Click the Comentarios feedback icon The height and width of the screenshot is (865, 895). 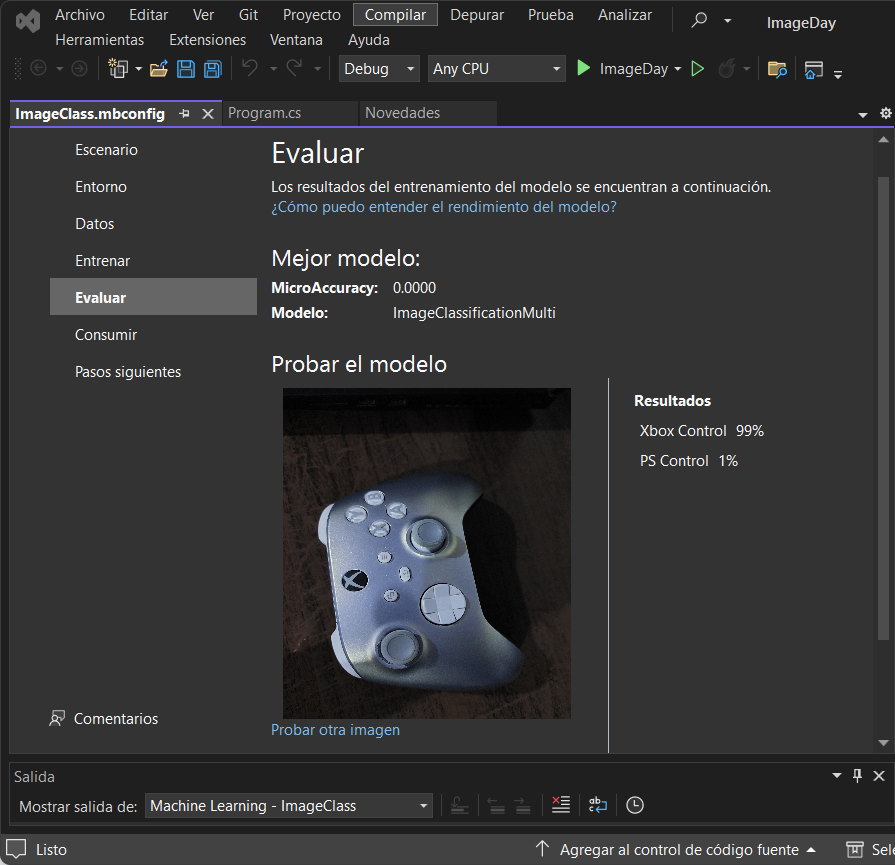57,718
